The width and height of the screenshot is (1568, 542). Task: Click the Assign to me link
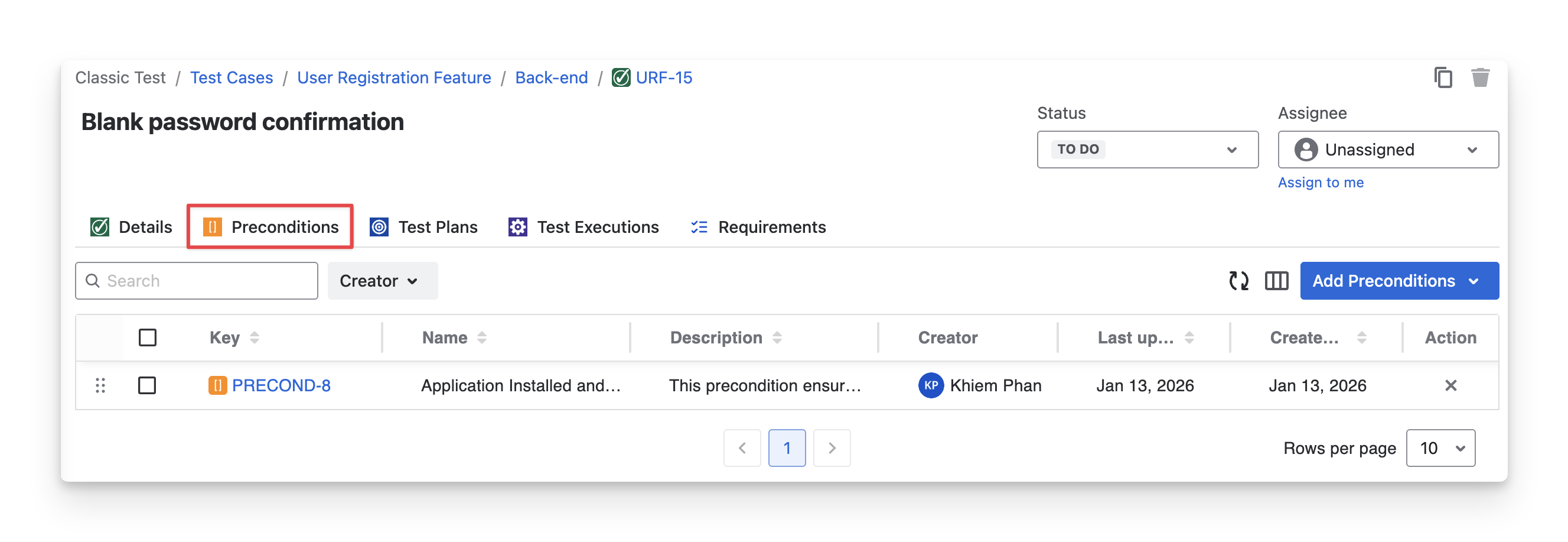tap(1321, 183)
